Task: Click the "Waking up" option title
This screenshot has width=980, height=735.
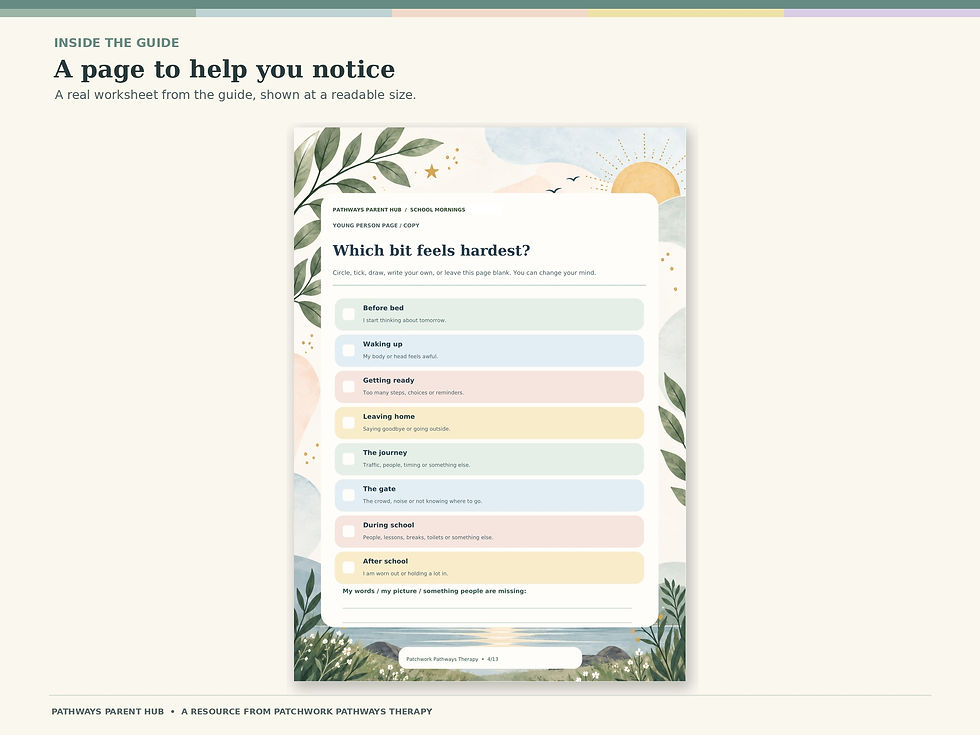Action: click(x=382, y=344)
